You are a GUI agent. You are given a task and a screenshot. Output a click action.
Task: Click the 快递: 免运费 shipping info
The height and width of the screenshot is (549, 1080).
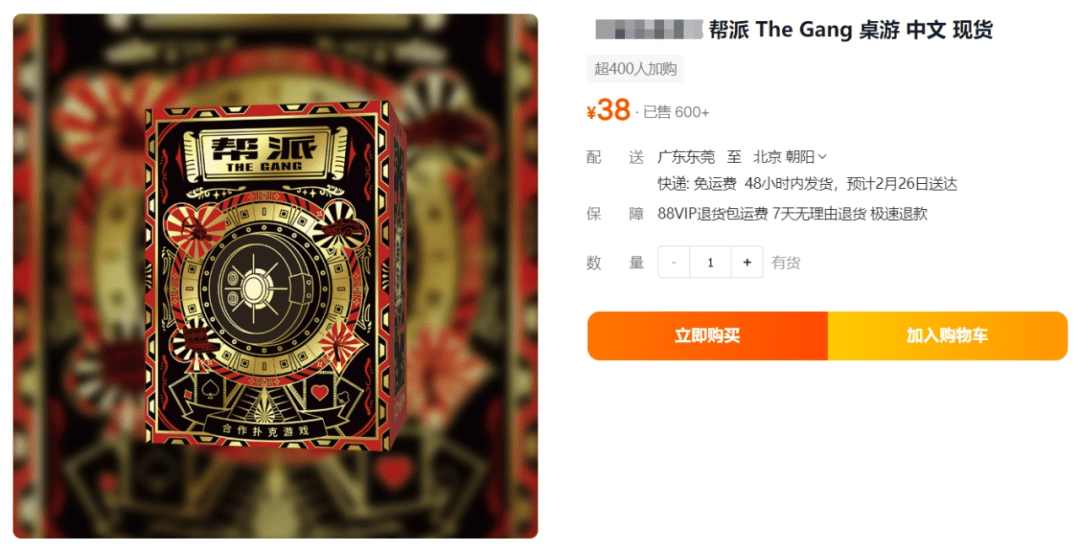point(697,184)
